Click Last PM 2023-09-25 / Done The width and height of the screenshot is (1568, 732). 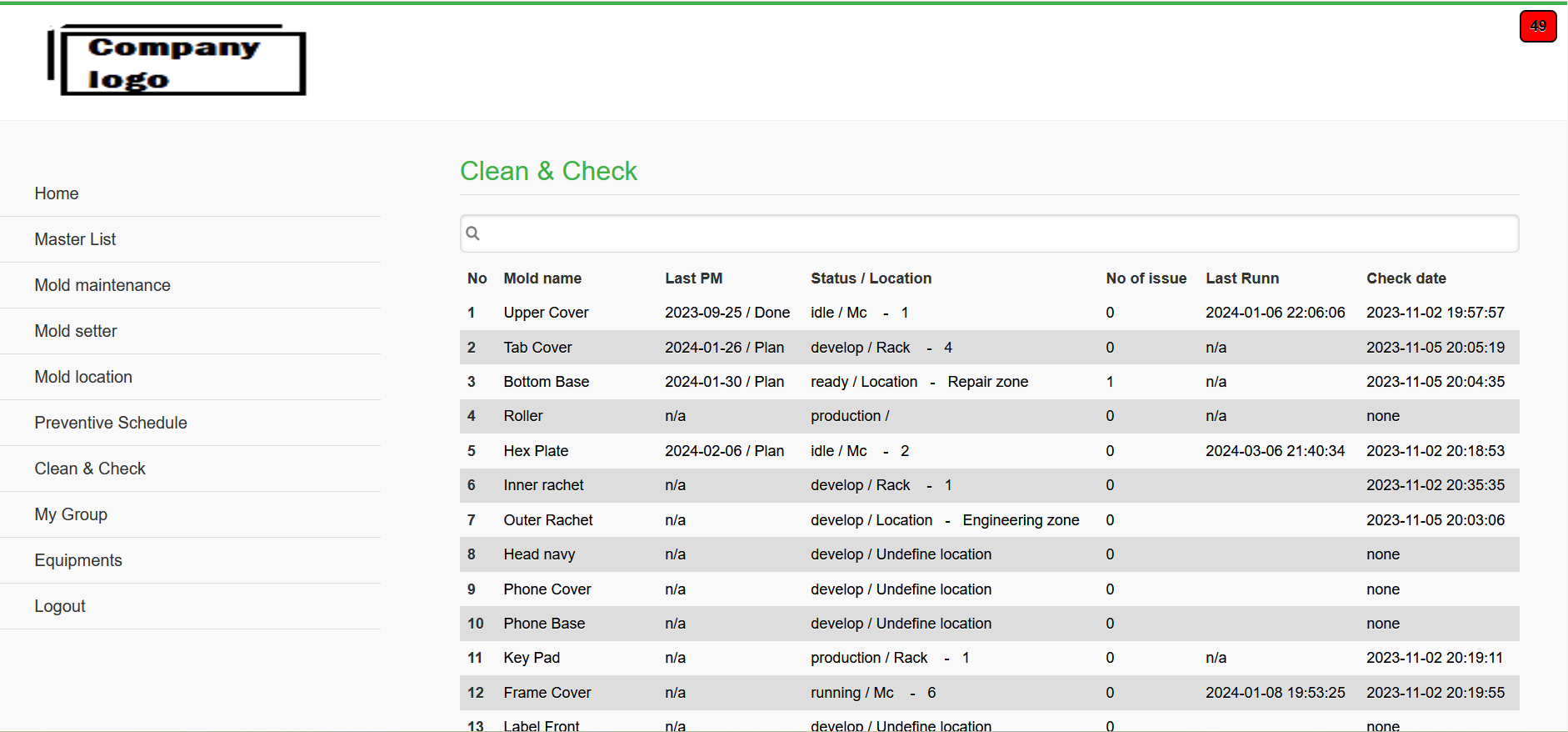point(727,313)
